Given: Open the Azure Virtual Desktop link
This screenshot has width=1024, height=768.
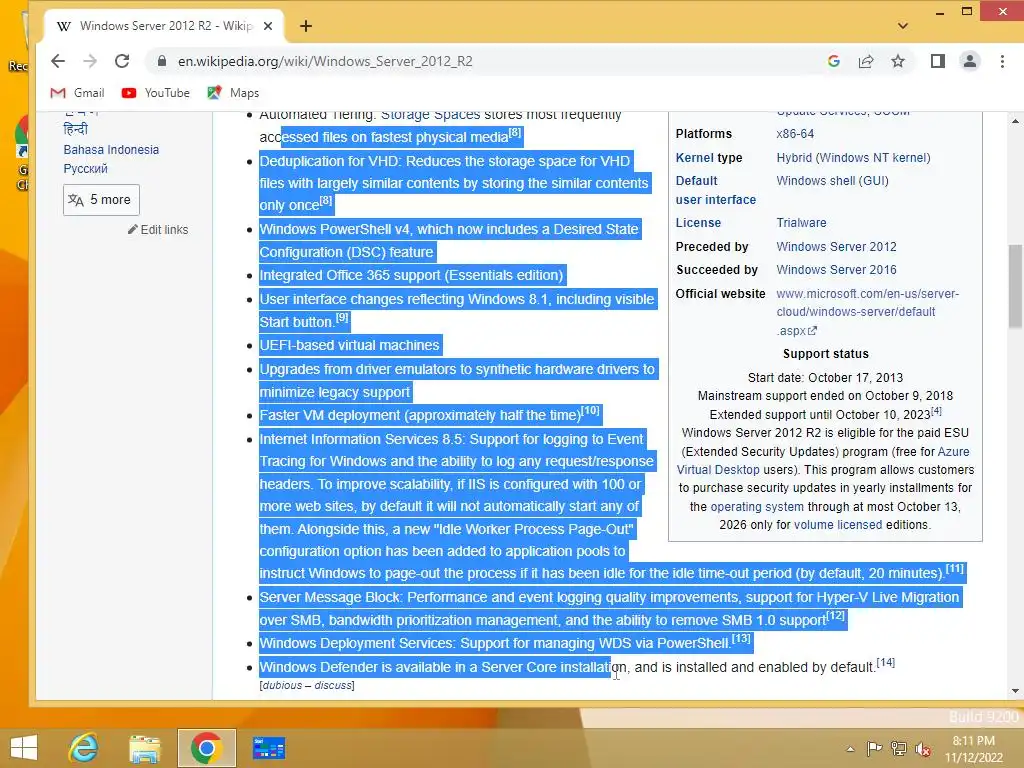Looking at the screenshot, I should coord(823,461).
